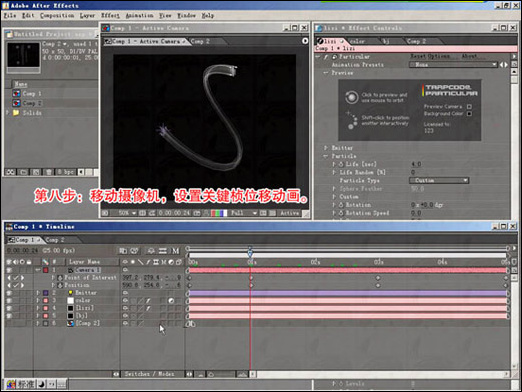The image size is (522, 392).
Task: Open Animation menu
Action: pos(139,16)
